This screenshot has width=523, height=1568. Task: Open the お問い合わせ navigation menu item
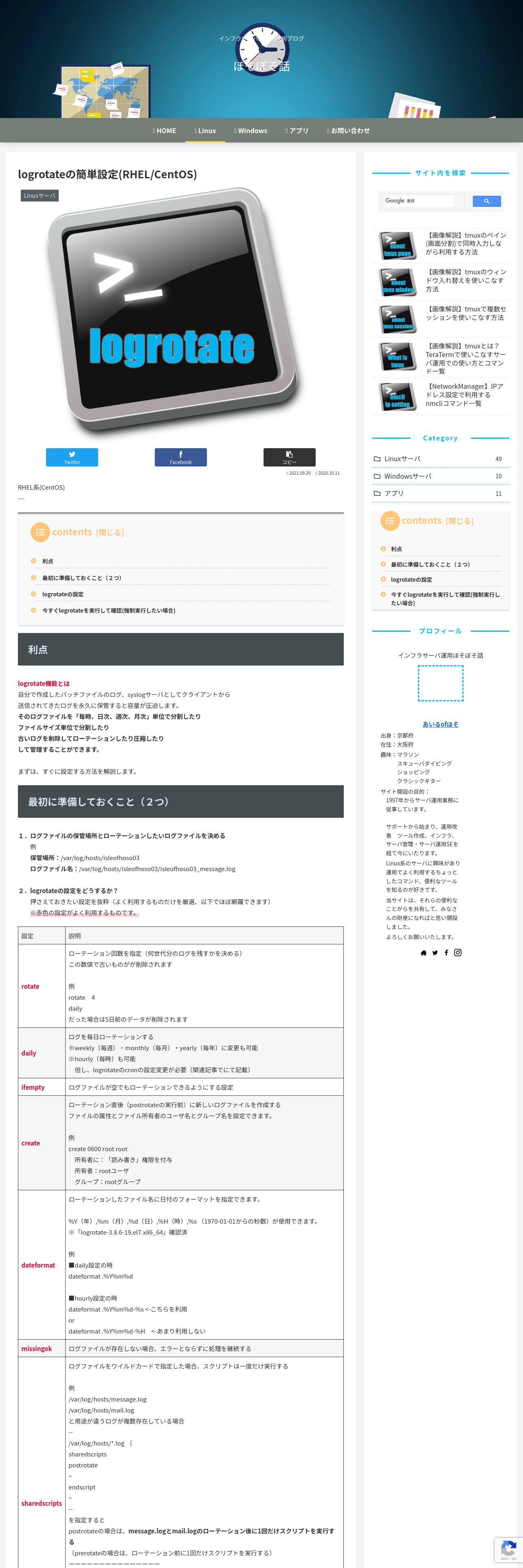348,130
